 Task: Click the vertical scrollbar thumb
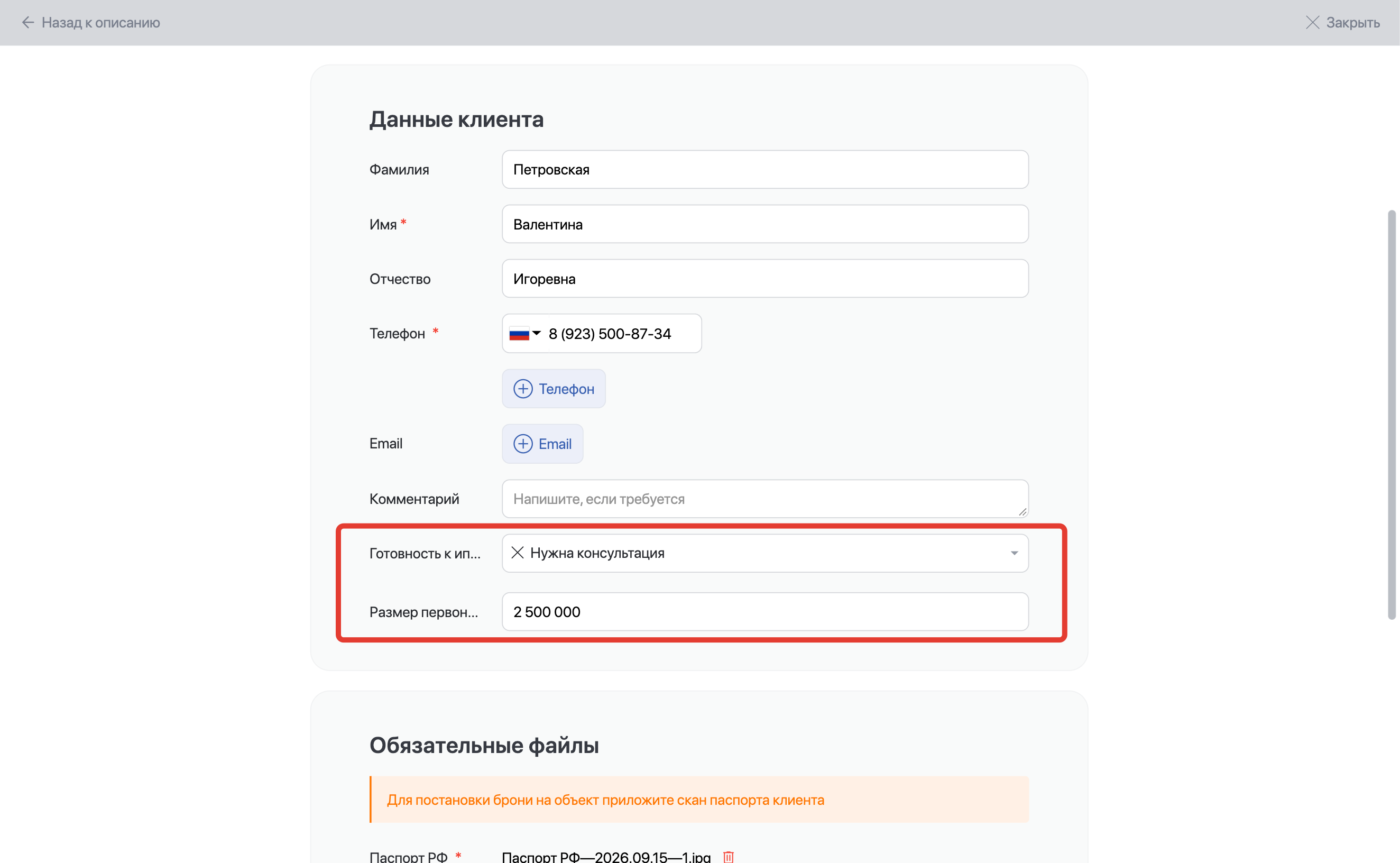(x=1392, y=415)
